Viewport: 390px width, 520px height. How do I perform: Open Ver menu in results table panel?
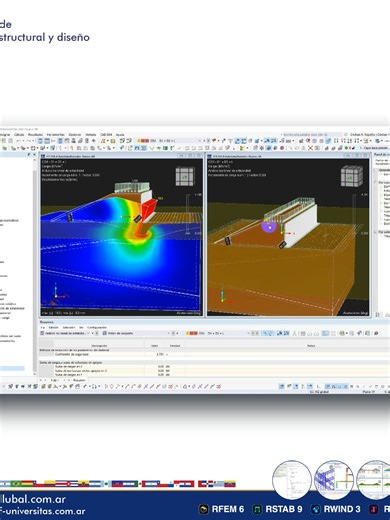tap(81, 327)
